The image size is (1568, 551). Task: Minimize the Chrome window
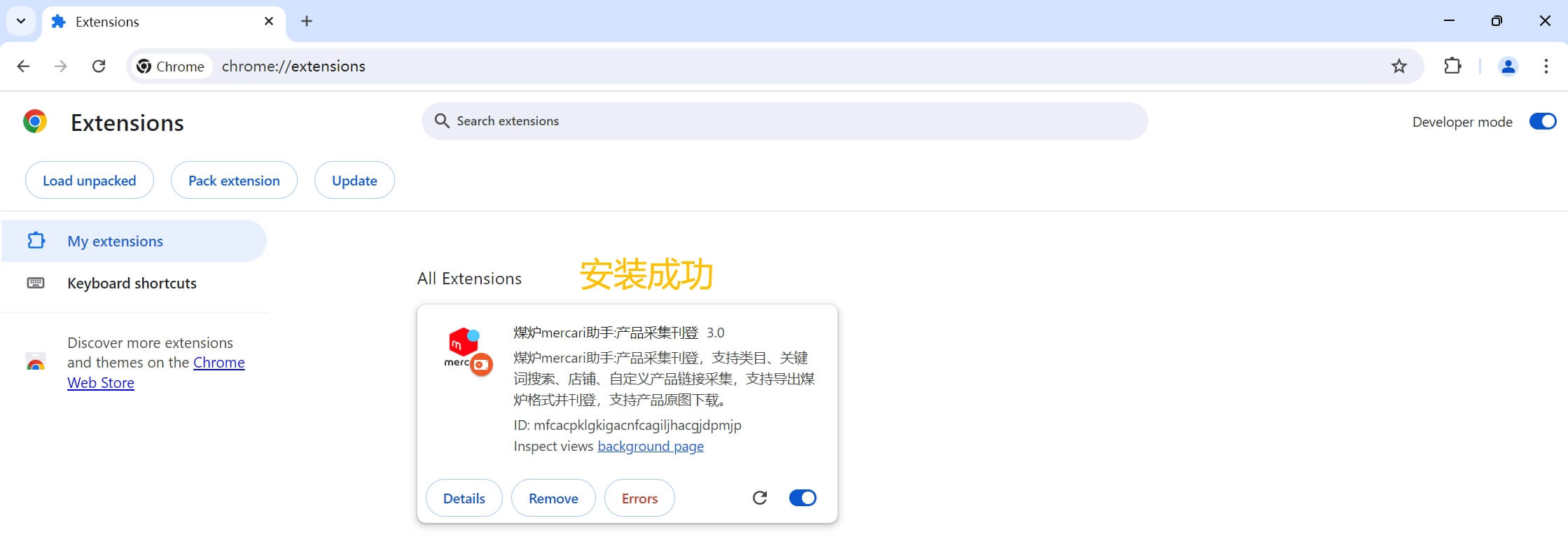(x=1450, y=21)
